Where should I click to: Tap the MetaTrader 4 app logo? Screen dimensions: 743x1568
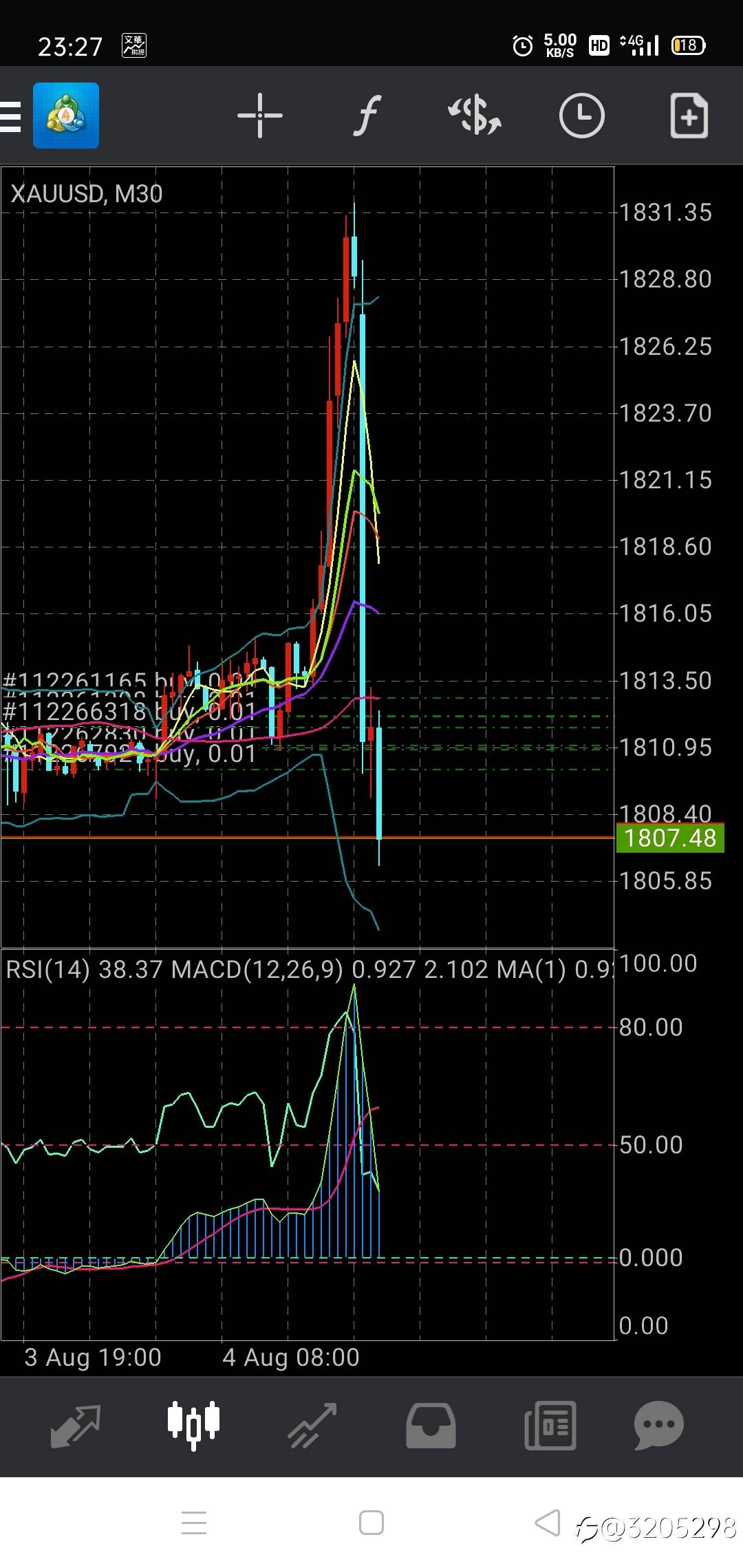point(66,116)
